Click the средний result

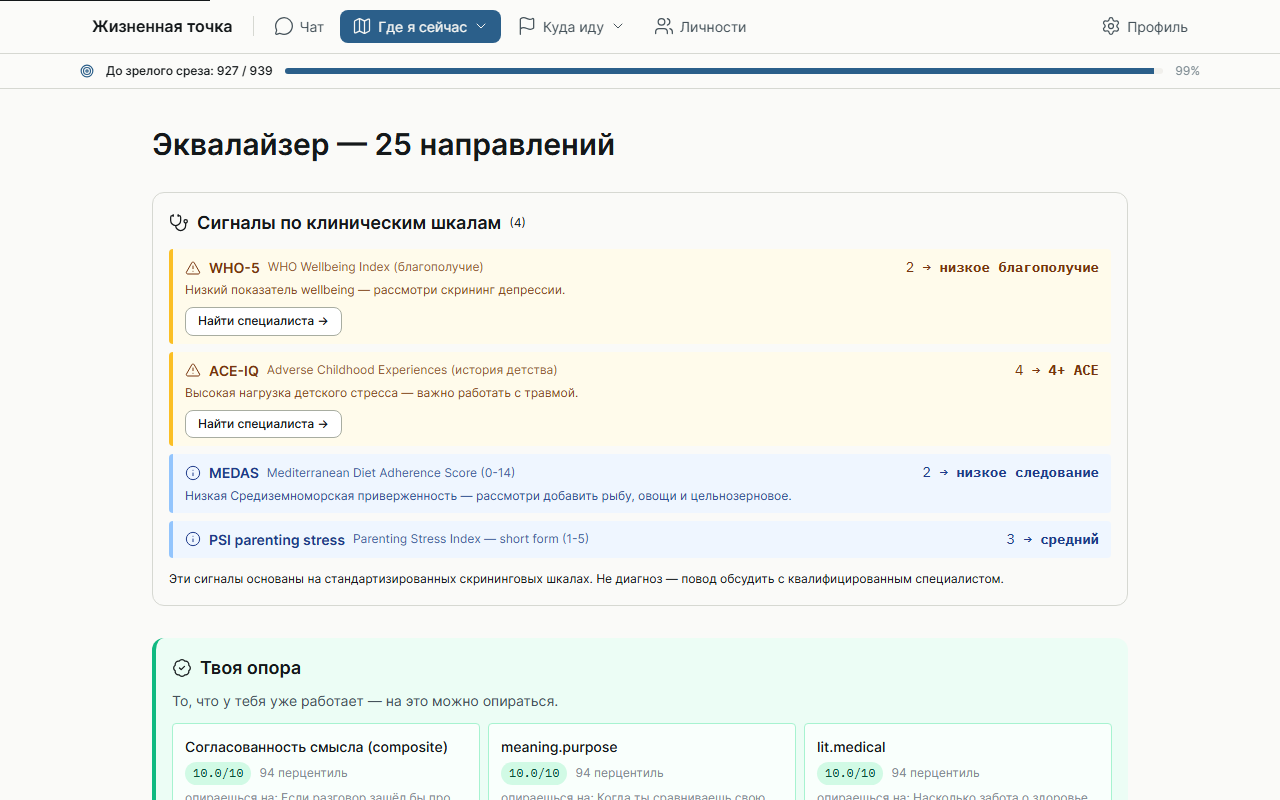click(x=1069, y=540)
